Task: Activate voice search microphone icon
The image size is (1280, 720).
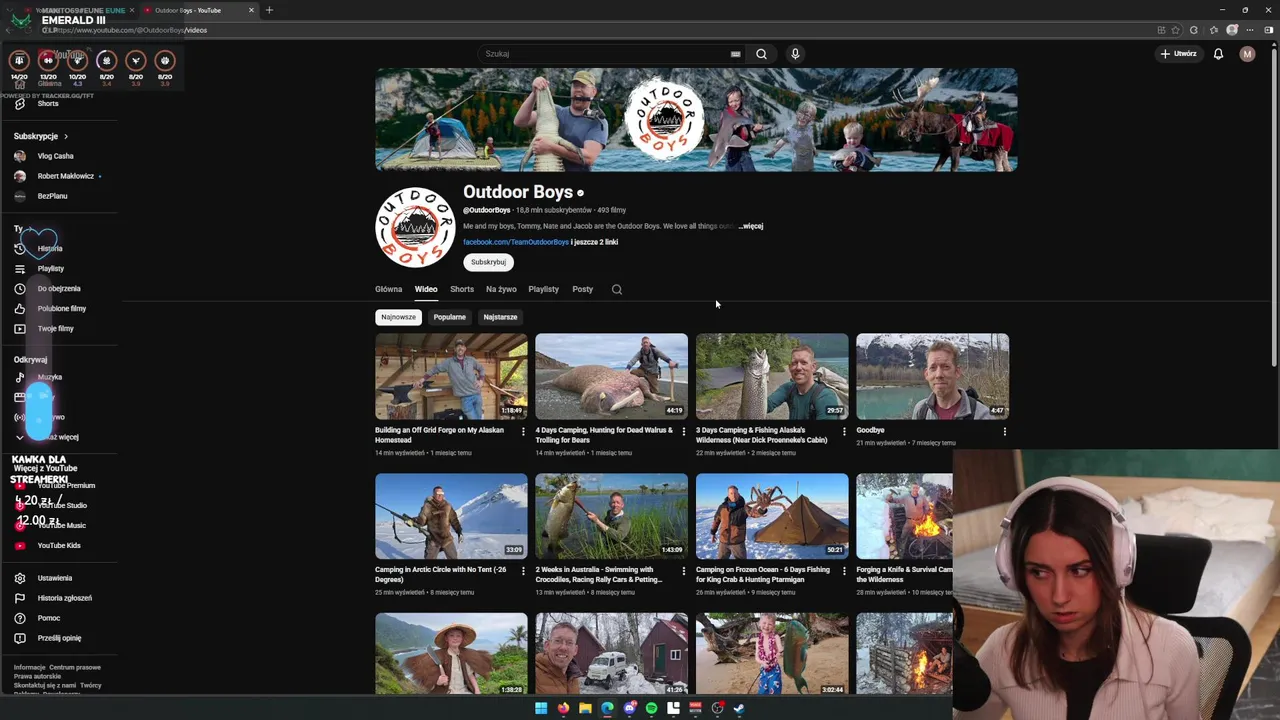Action: tap(795, 54)
